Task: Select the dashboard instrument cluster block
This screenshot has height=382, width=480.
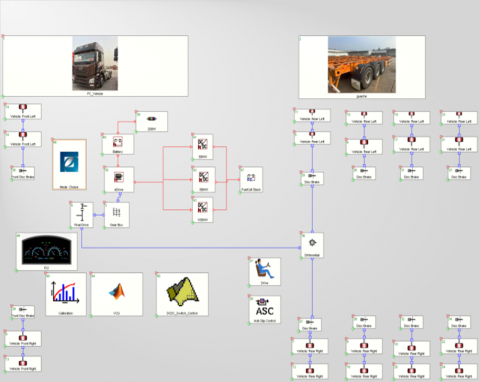Action: pyautogui.click(x=47, y=252)
